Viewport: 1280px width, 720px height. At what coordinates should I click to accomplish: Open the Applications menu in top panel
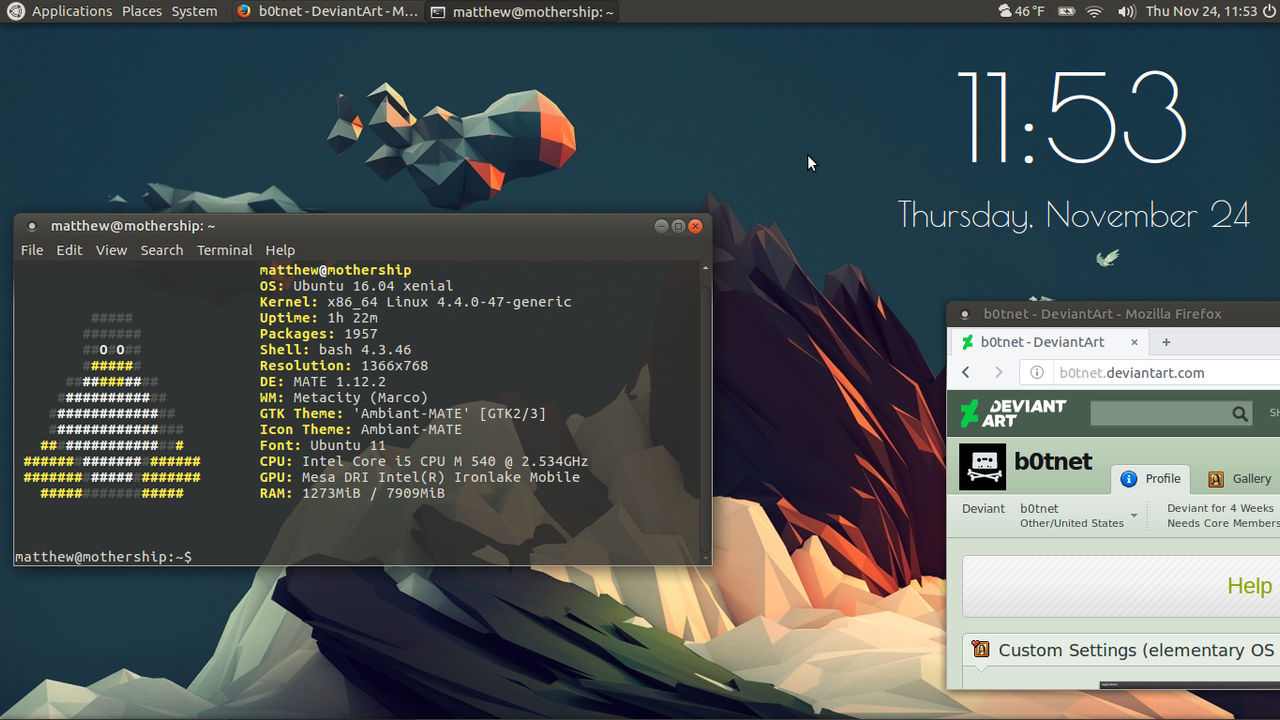coord(72,11)
